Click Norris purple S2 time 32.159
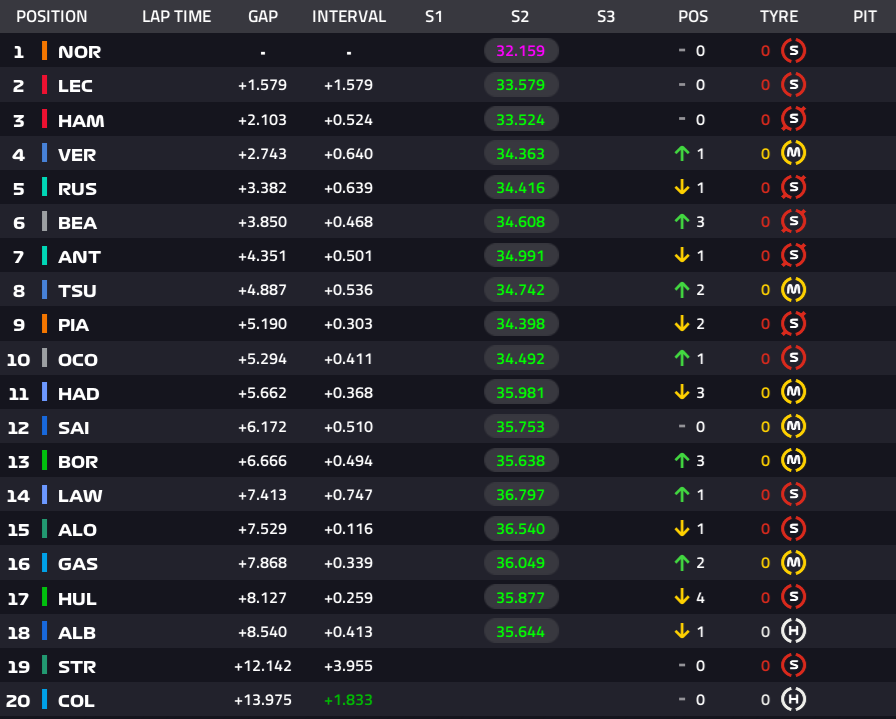The width and height of the screenshot is (896, 719). click(x=520, y=51)
